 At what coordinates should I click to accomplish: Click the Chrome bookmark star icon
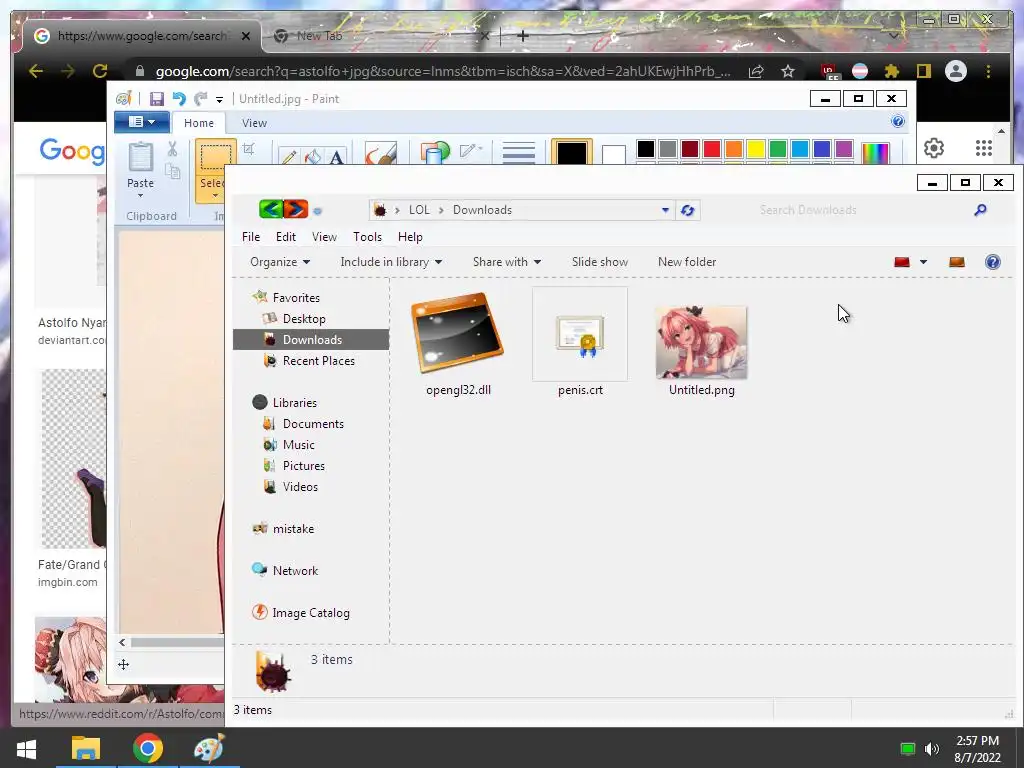click(788, 71)
